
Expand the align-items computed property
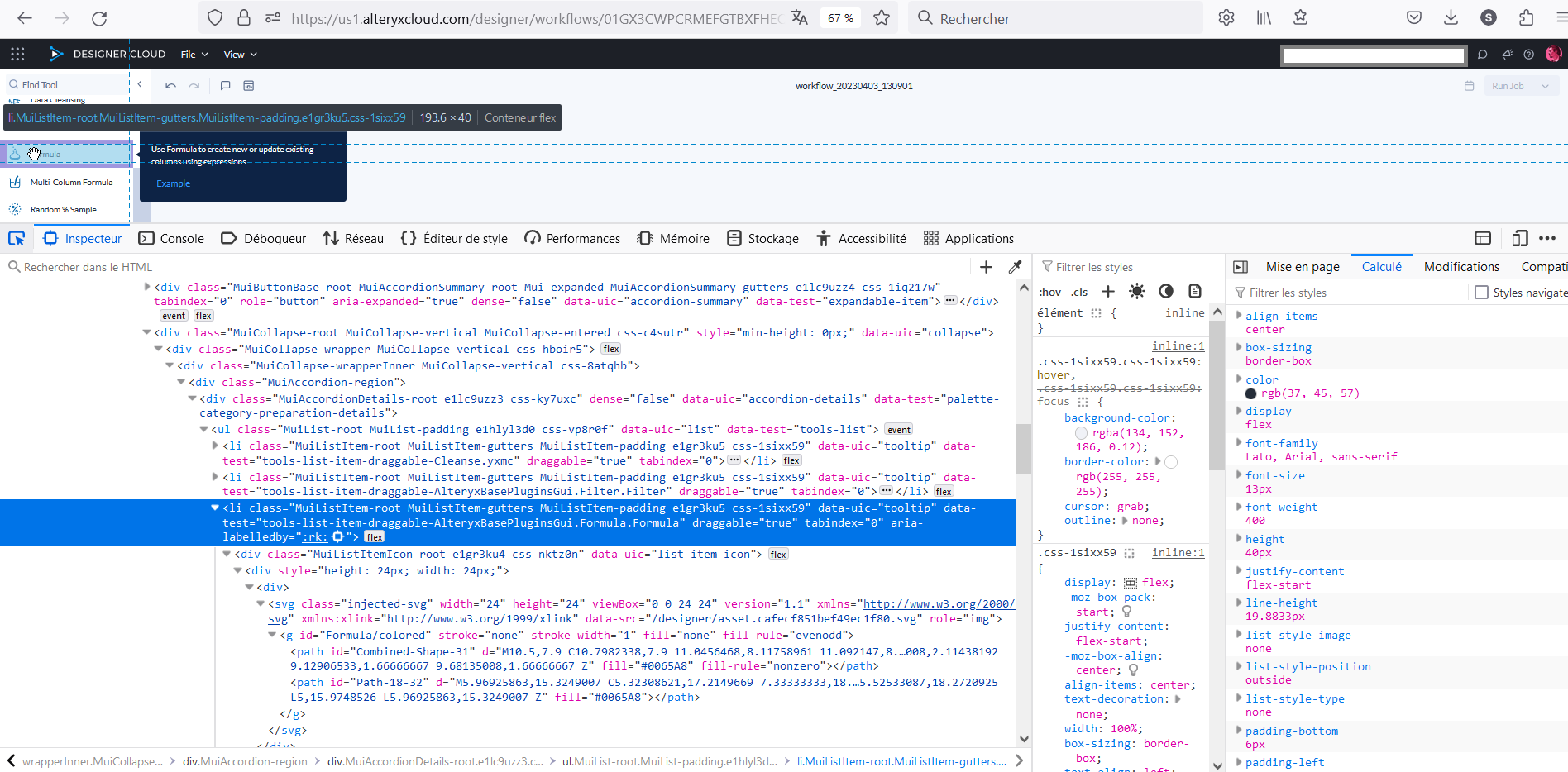[x=1238, y=315]
